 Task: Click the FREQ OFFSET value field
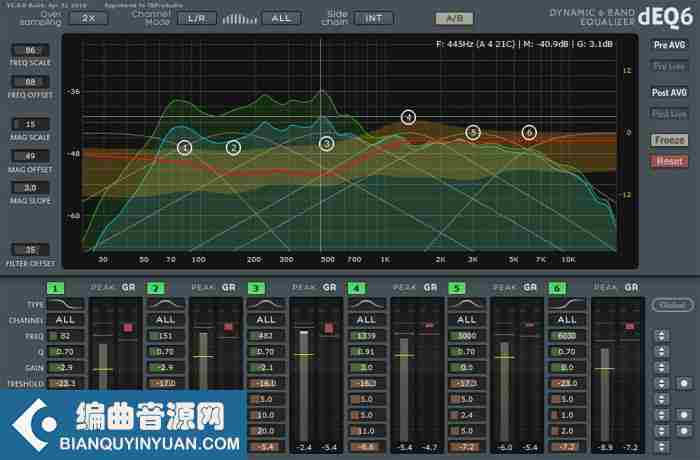point(30,82)
